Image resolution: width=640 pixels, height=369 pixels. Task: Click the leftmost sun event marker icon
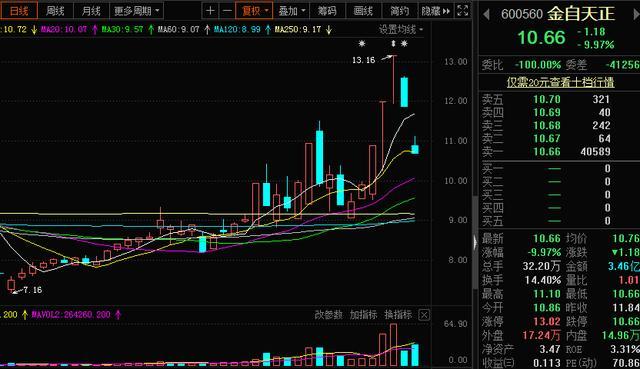pos(362,43)
